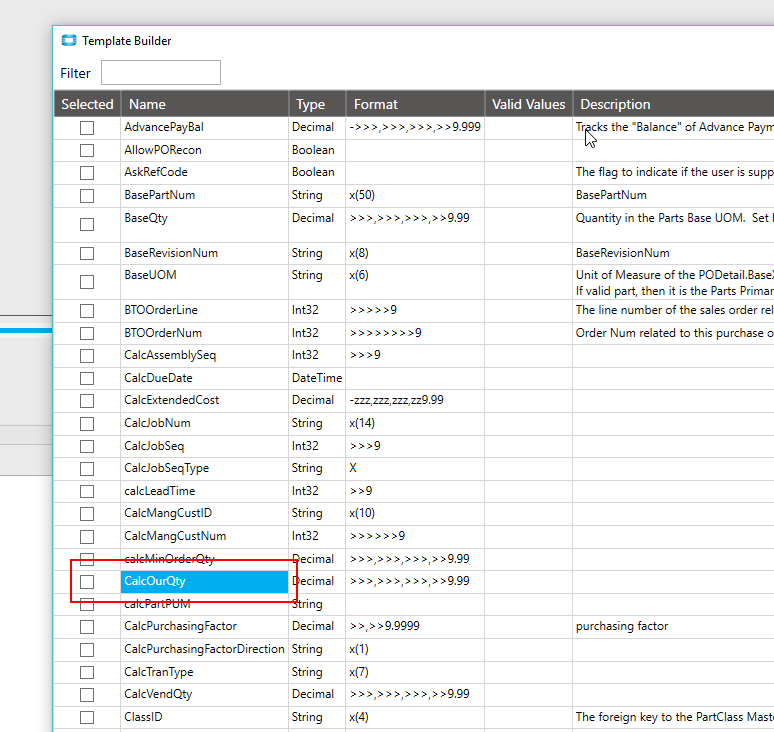Image resolution: width=774 pixels, height=732 pixels.
Task: Check the CalcOurQty checkbox
Action: click(87, 581)
